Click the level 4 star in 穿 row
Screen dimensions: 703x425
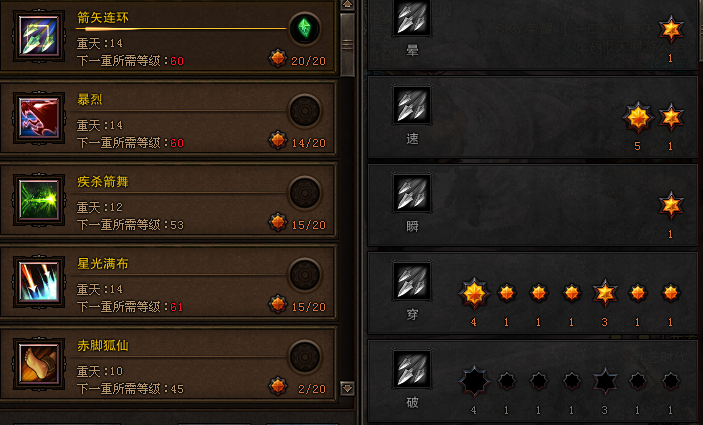pos(474,294)
